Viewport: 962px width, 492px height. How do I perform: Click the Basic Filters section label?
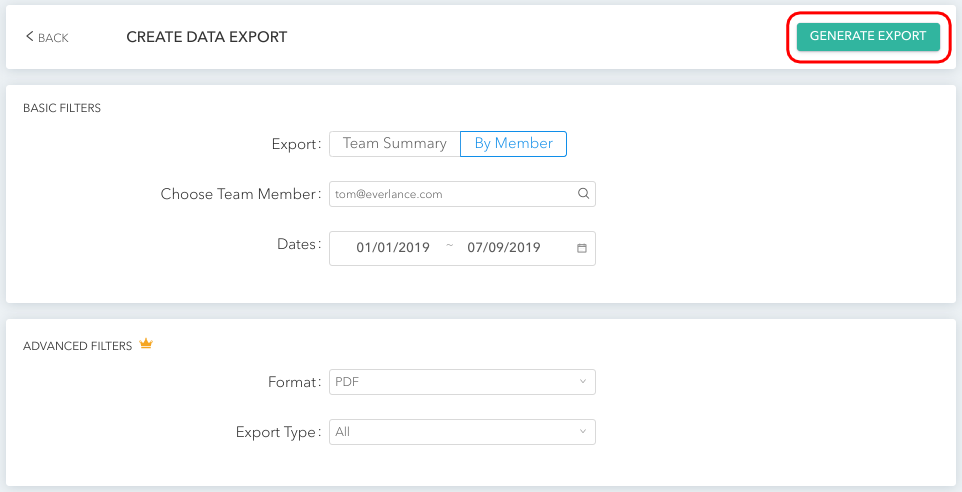click(62, 108)
